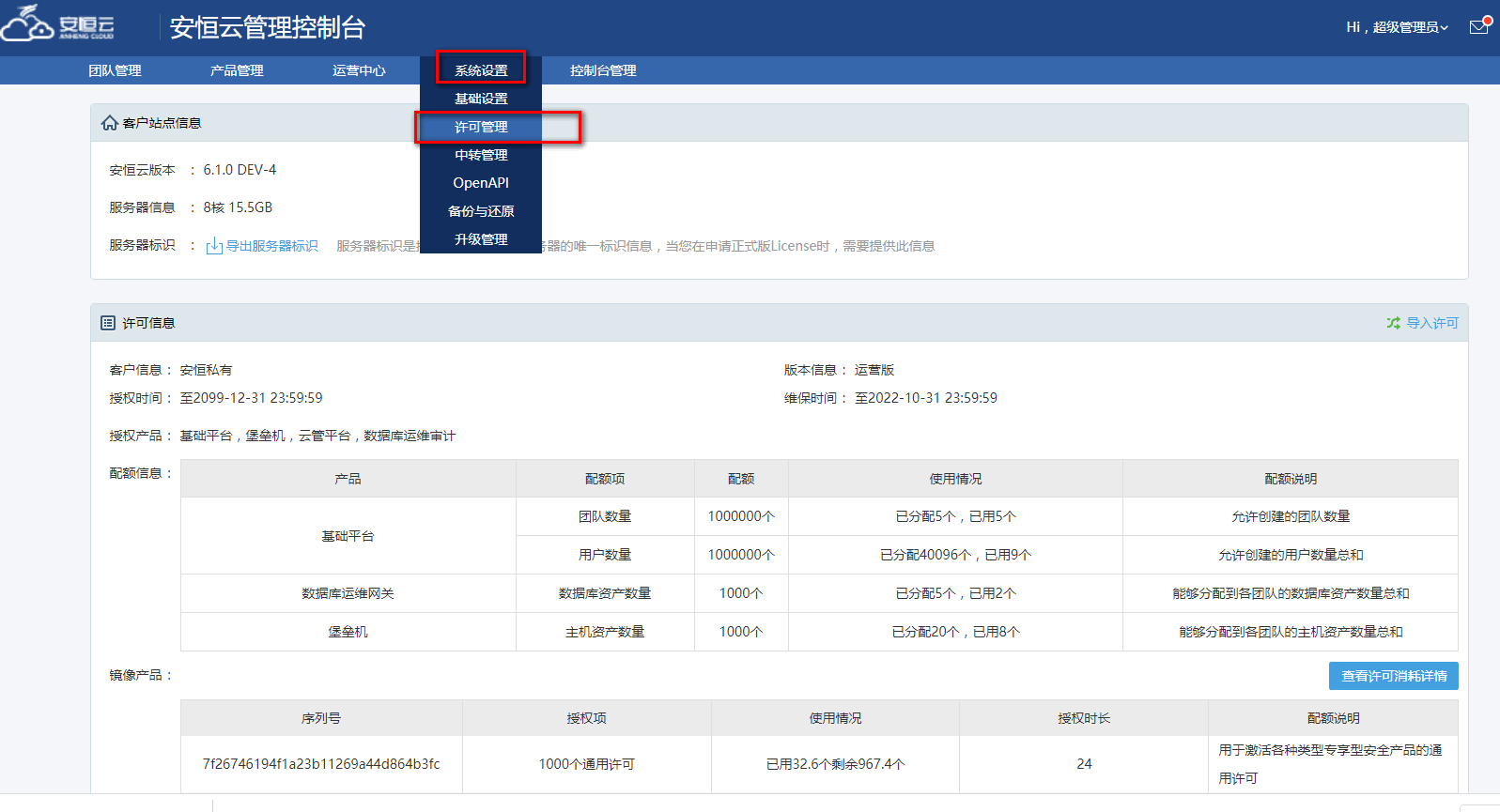Image resolution: width=1500 pixels, height=812 pixels.
Task: Select 基础设置 in the dropdown menu
Action: (481, 99)
